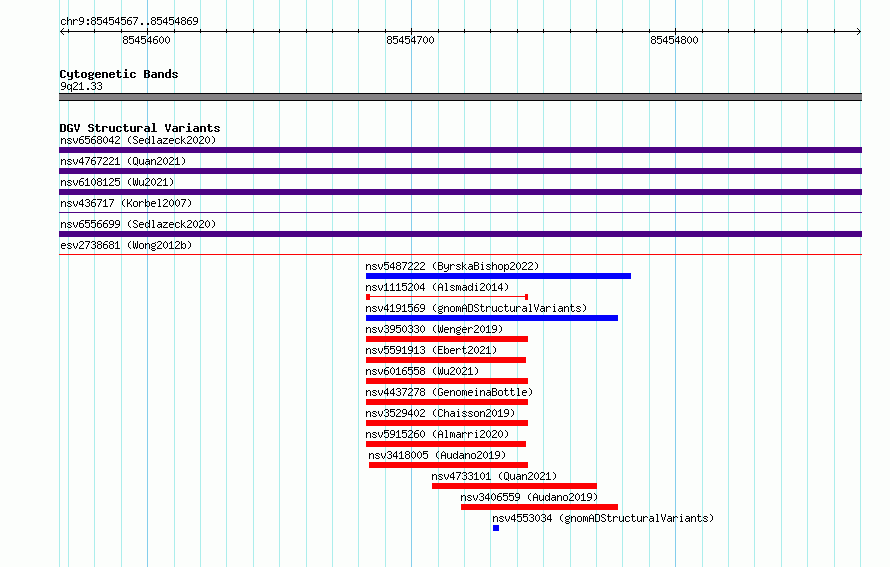Click the left arrow of the ruler
890x567 pixels.
(62, 31)
